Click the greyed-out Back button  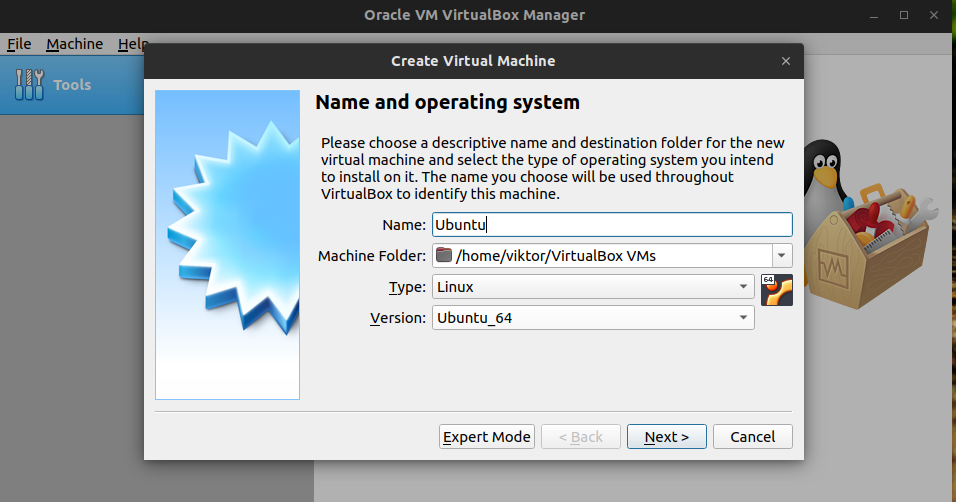580,437
